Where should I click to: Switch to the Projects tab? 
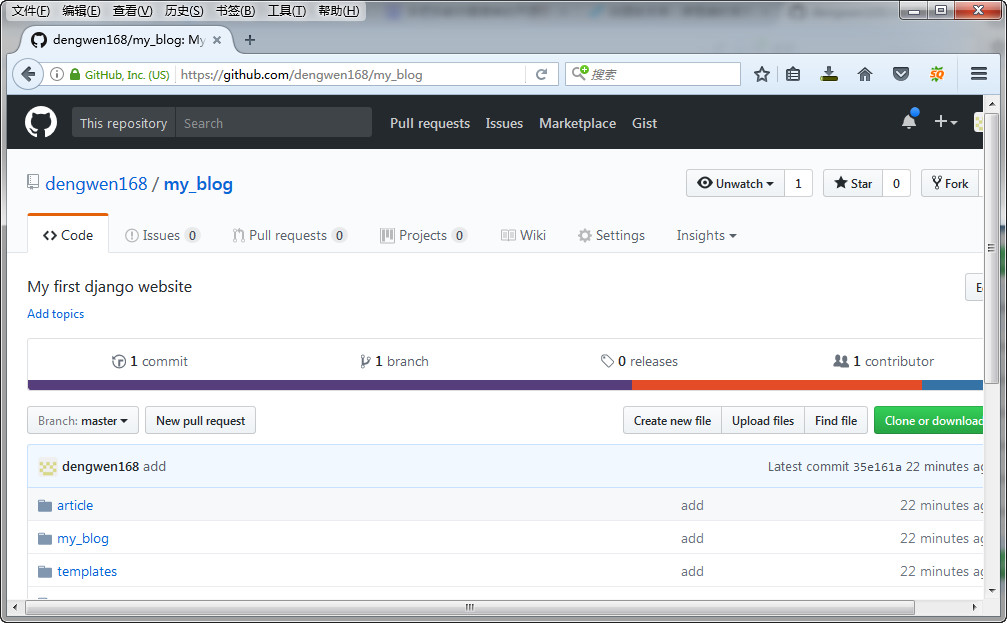tap(423, 236)
